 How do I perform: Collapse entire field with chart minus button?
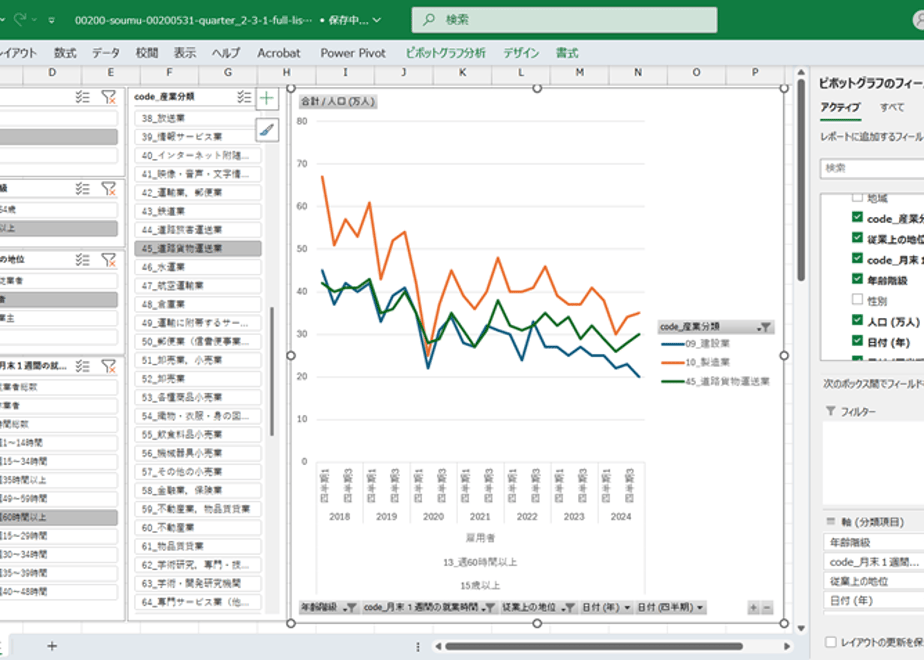pos(767,608)
